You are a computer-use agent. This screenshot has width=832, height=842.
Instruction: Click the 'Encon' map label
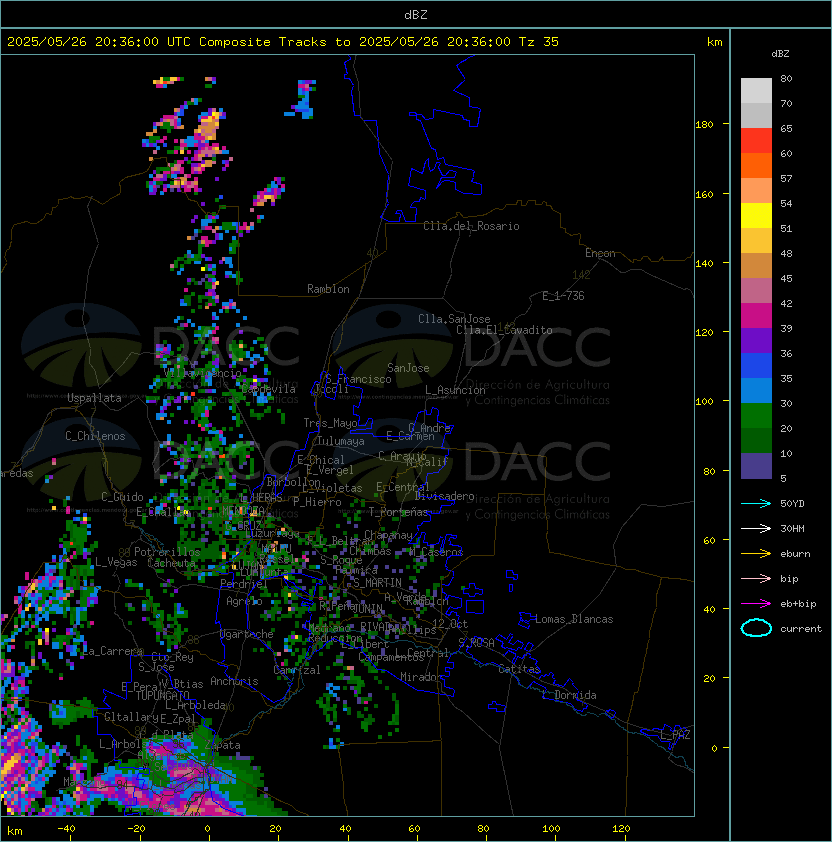point(600,253)
